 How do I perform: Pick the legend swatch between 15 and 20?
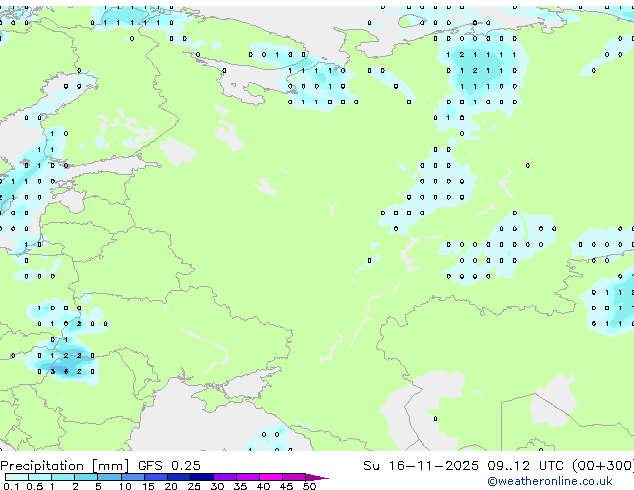tap(156, 477)
